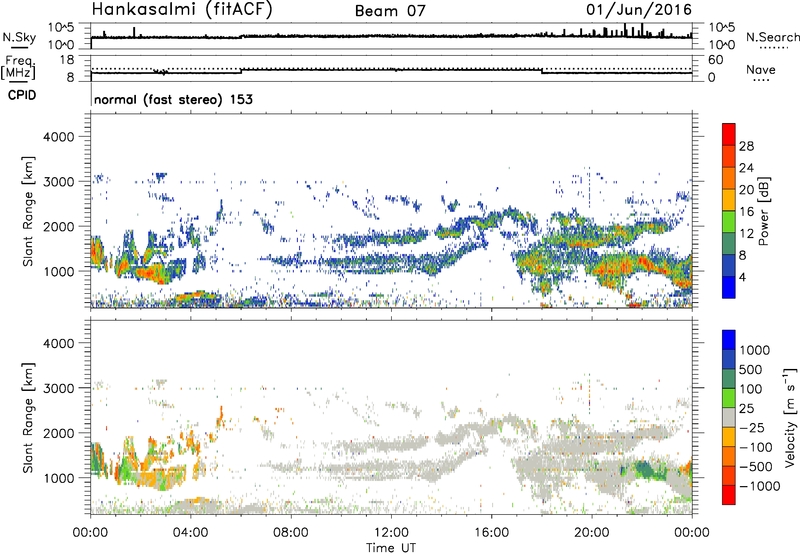Click the 'Freq. [MHz]' axis label
800x554 pixels.
18,67
